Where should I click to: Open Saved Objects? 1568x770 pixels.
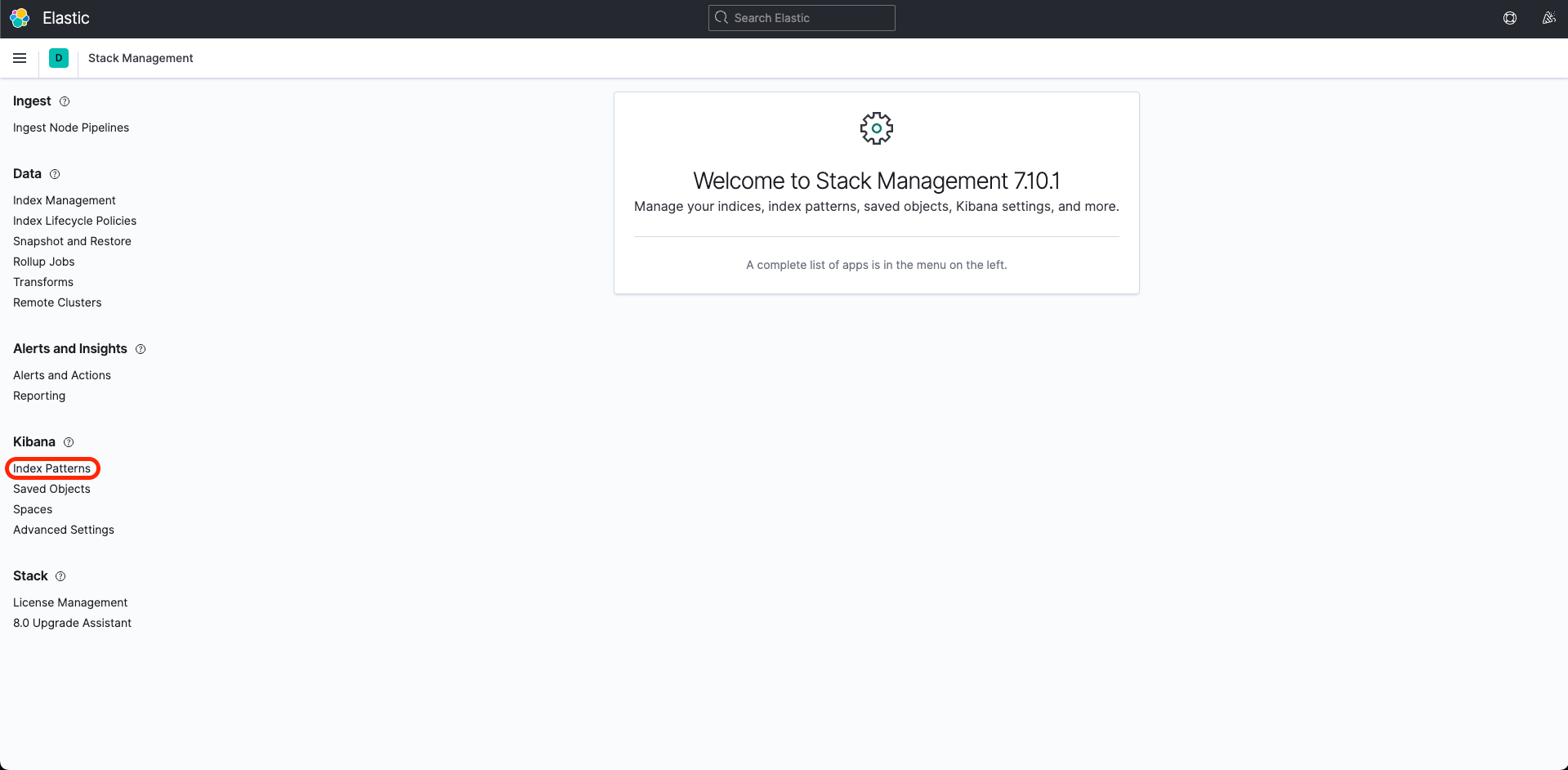coord(51,489)
